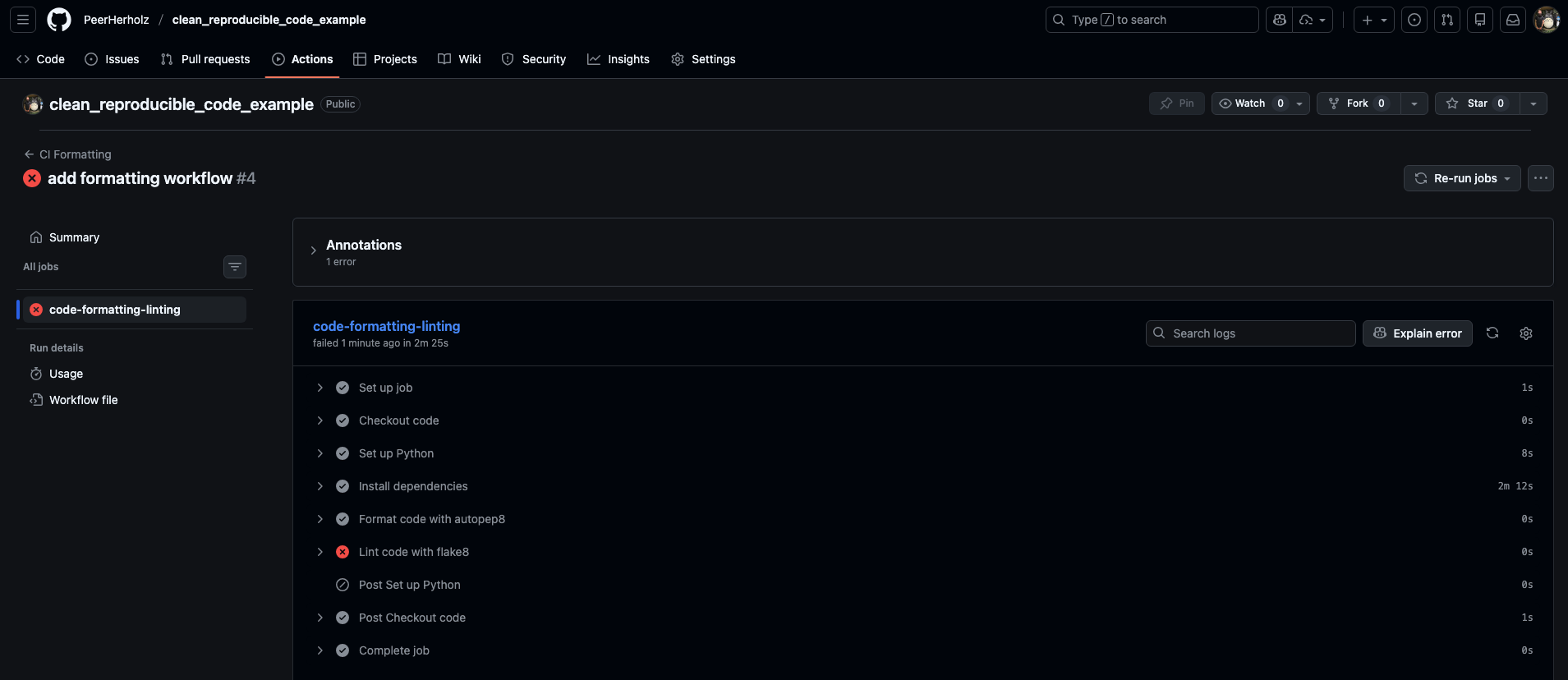
Task: Pin the repository
Action: tap(1177, 103)
